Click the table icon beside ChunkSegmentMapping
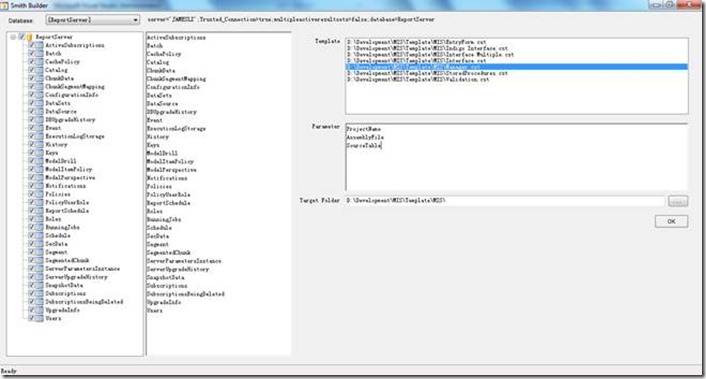 coord(40,86)
